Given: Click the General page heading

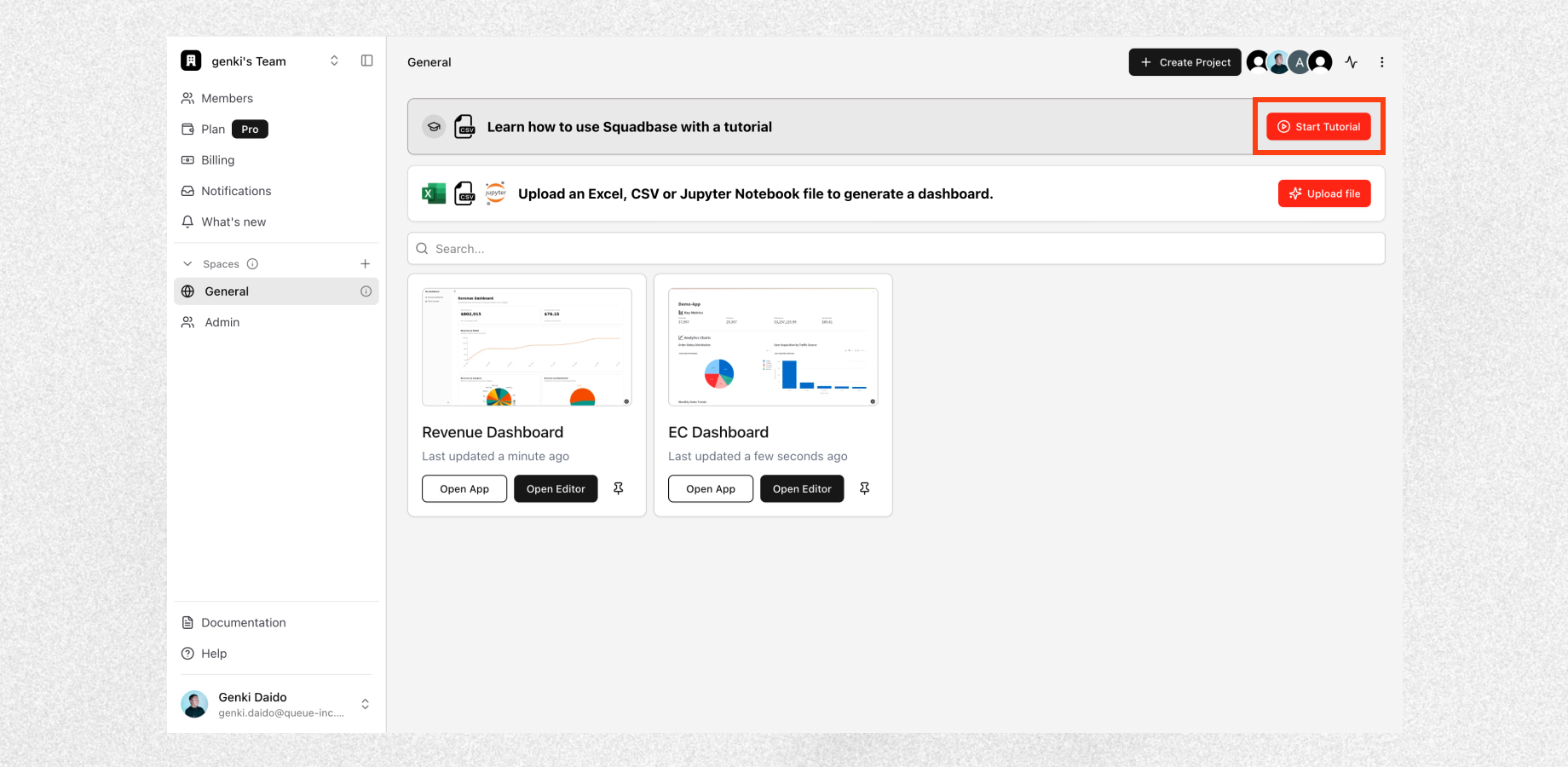Looking at the screenshot, I should [429, 62].
